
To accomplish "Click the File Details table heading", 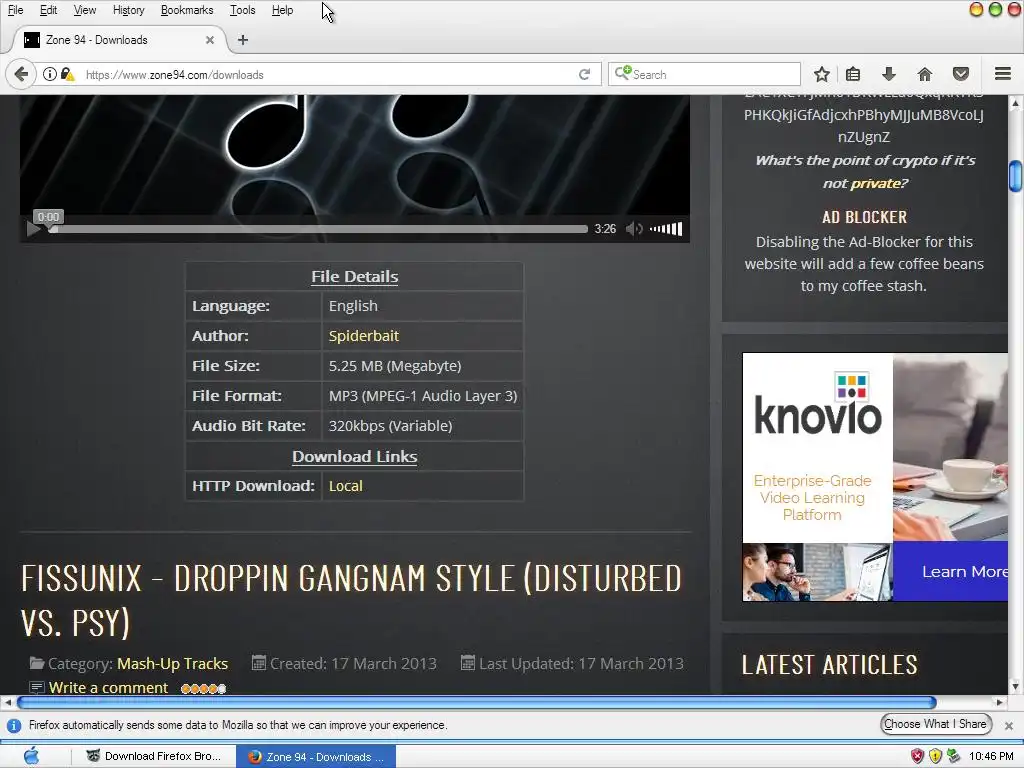I will pyautogui.click(x=355, y=276).
